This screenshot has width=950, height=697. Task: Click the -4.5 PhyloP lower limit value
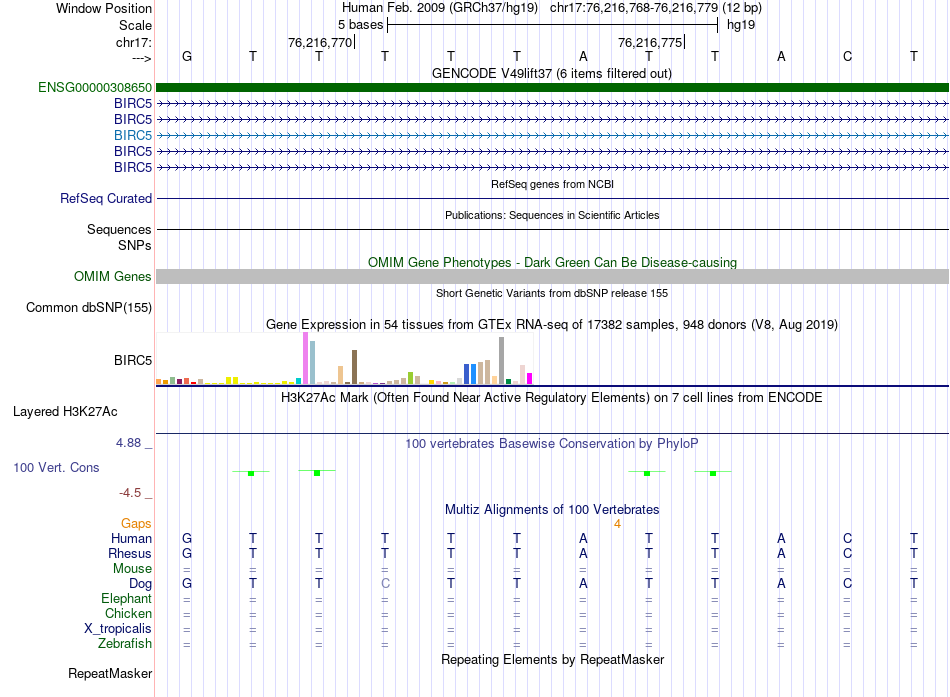point(130,493)
